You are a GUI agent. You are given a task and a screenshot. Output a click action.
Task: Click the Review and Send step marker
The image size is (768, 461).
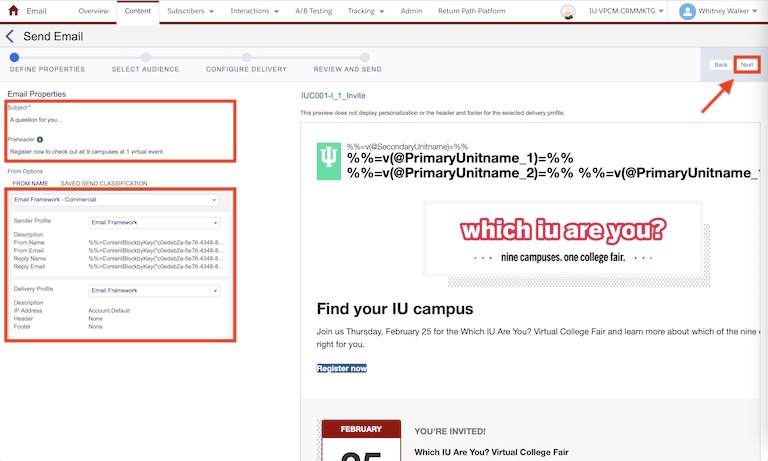(364, 57)
